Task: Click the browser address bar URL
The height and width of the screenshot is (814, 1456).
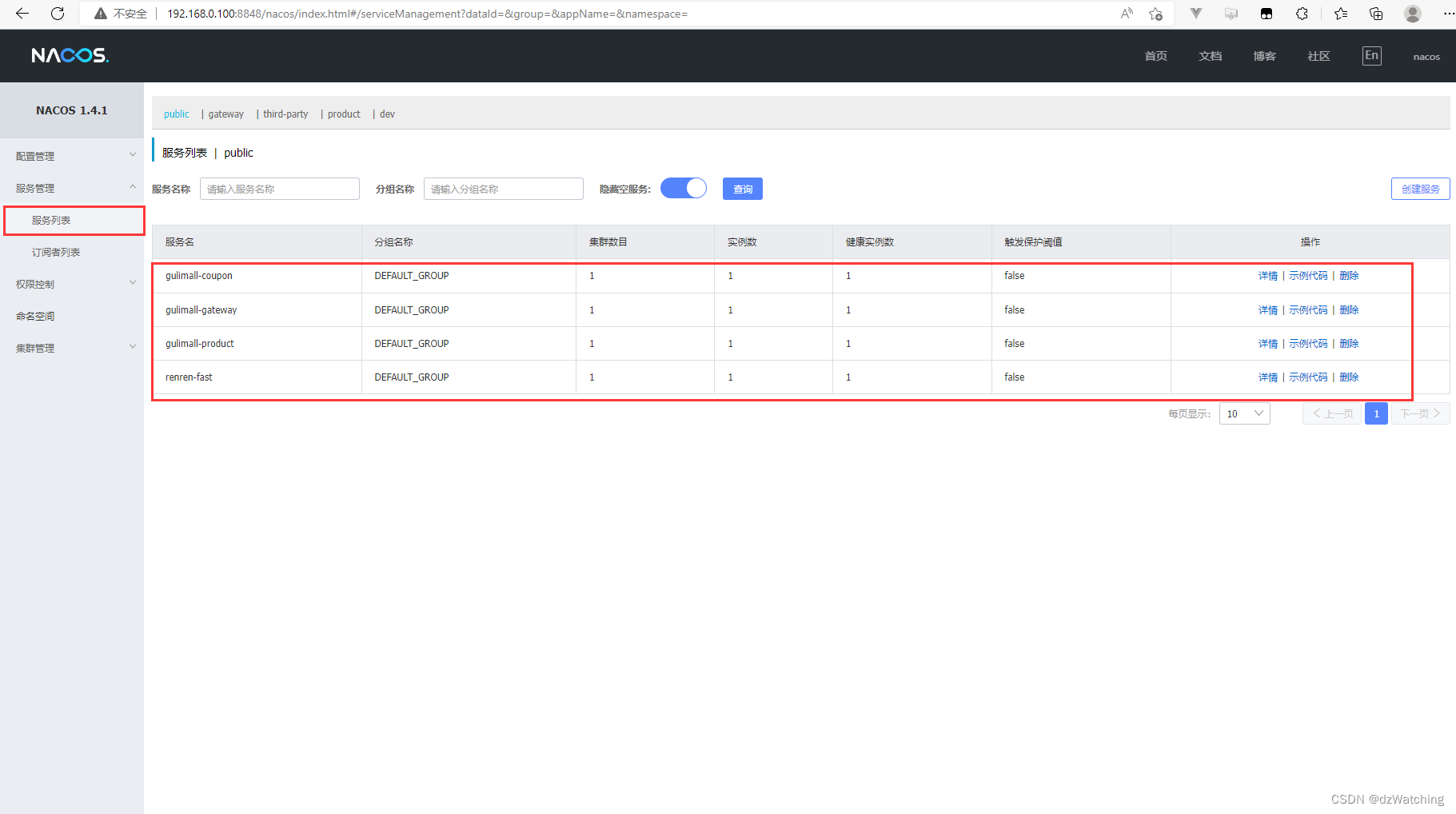Action: (427, 14)
